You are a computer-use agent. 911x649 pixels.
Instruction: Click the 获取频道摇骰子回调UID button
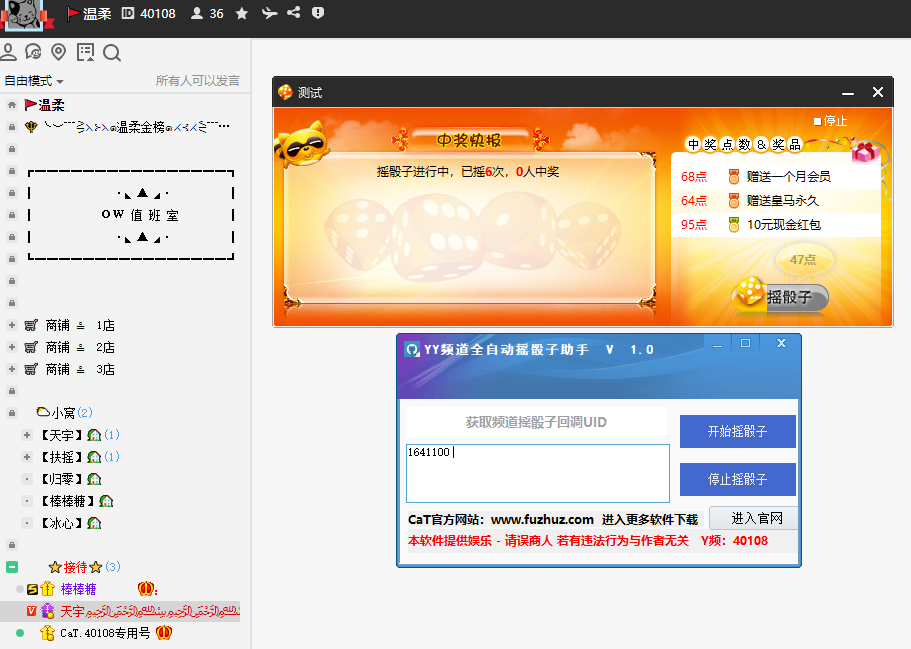(x=536, y=422)
